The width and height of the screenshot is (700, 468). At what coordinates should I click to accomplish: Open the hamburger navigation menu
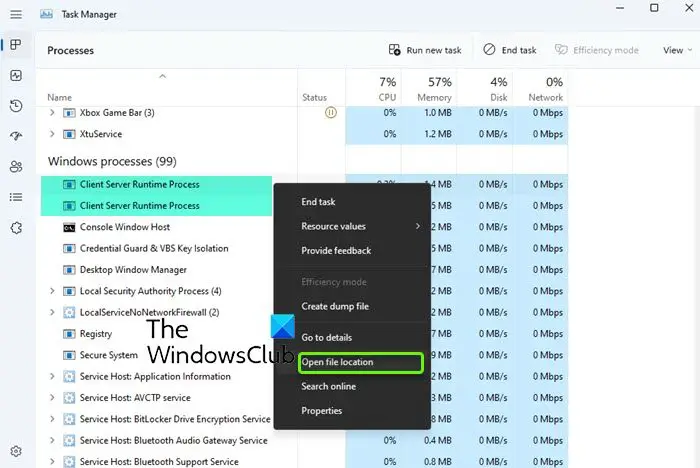16,15
